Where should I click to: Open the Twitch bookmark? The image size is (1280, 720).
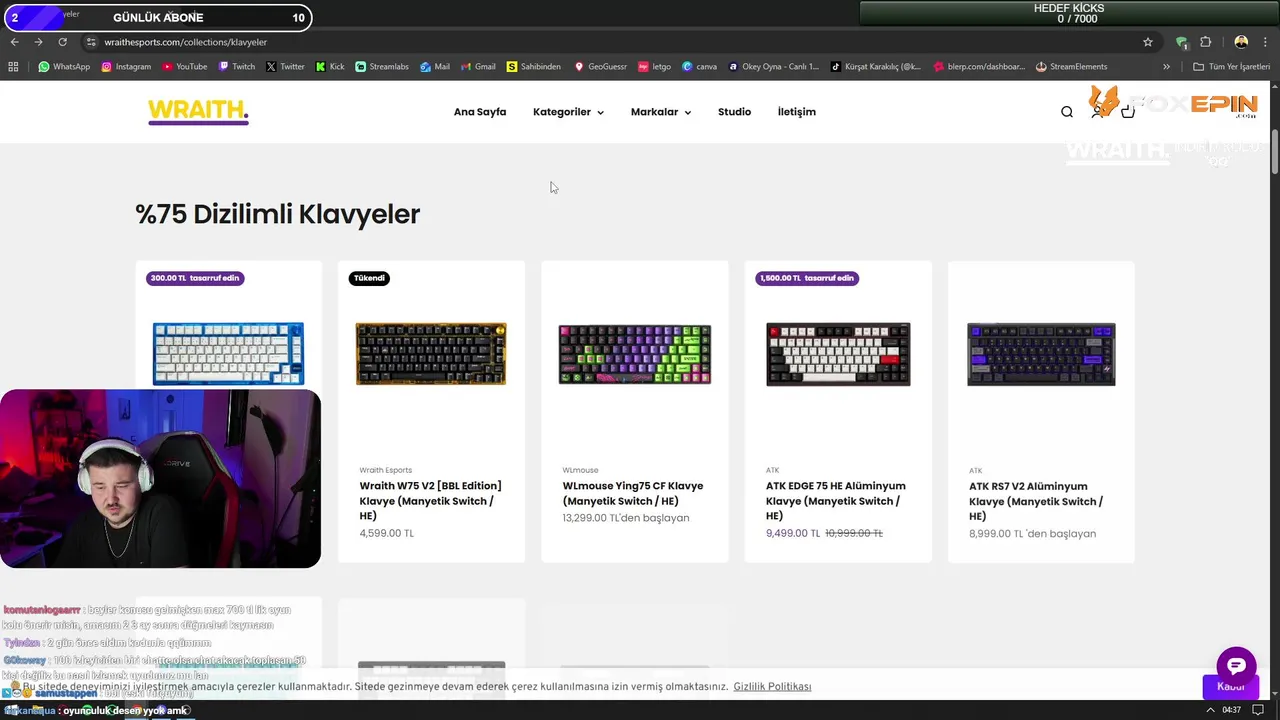[237, 67]
